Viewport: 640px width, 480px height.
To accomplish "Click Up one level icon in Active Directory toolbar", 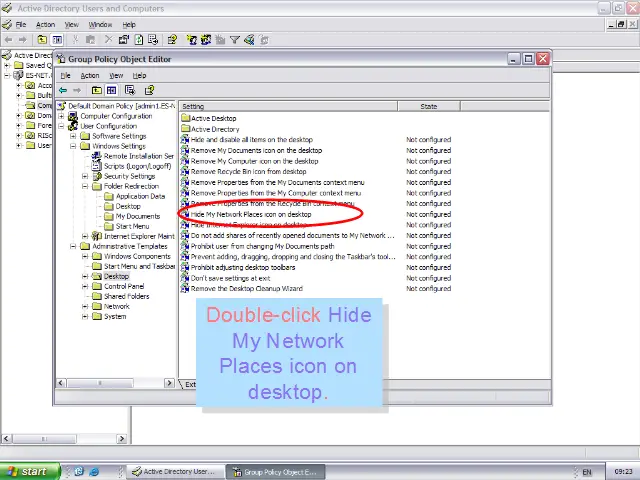I will [42, 40].
